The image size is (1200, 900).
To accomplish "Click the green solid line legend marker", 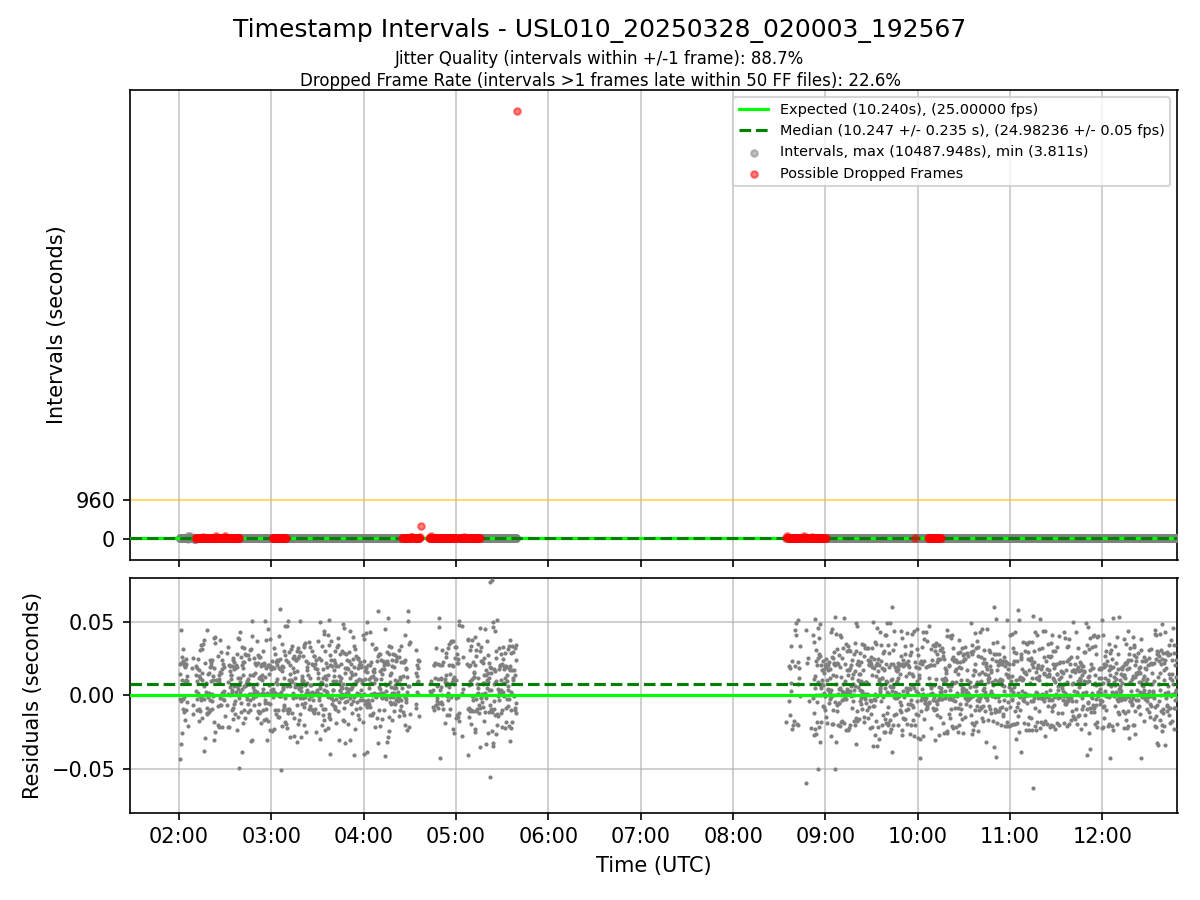I will pos(754,109).
